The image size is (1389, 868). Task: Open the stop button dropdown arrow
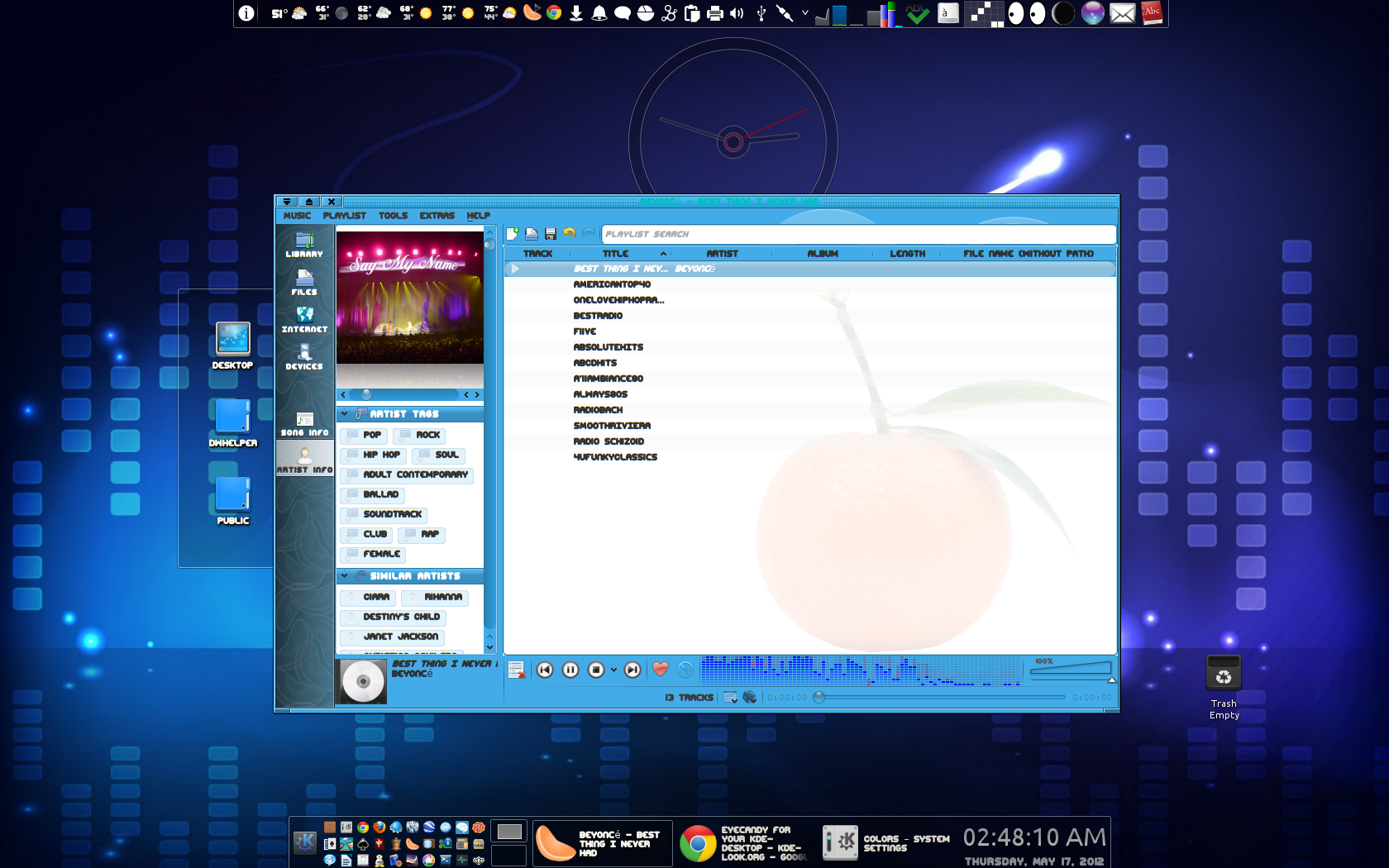pyautogui.click(x=613, y=670)
